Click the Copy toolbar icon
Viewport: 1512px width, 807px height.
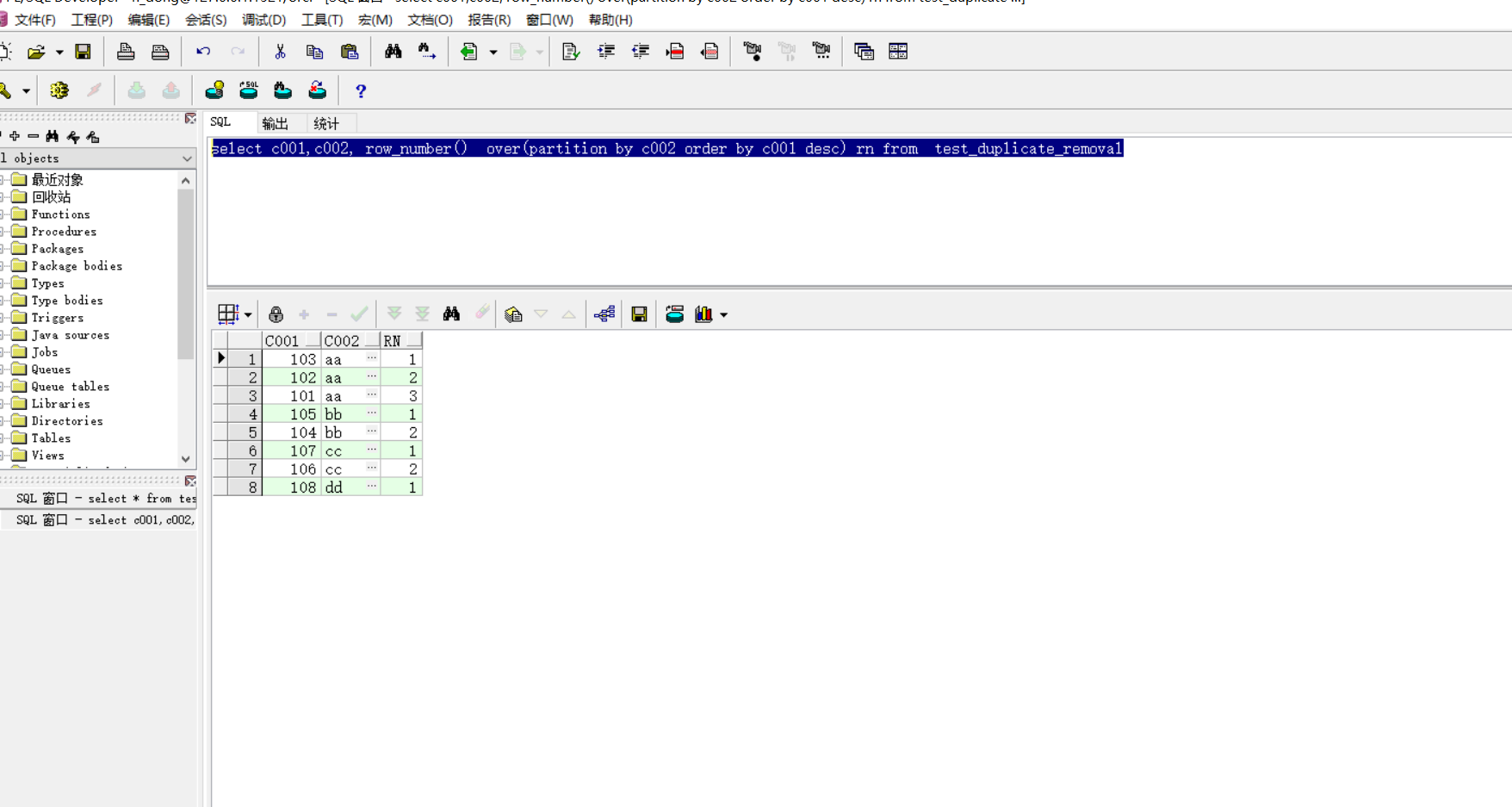[314, 51]
